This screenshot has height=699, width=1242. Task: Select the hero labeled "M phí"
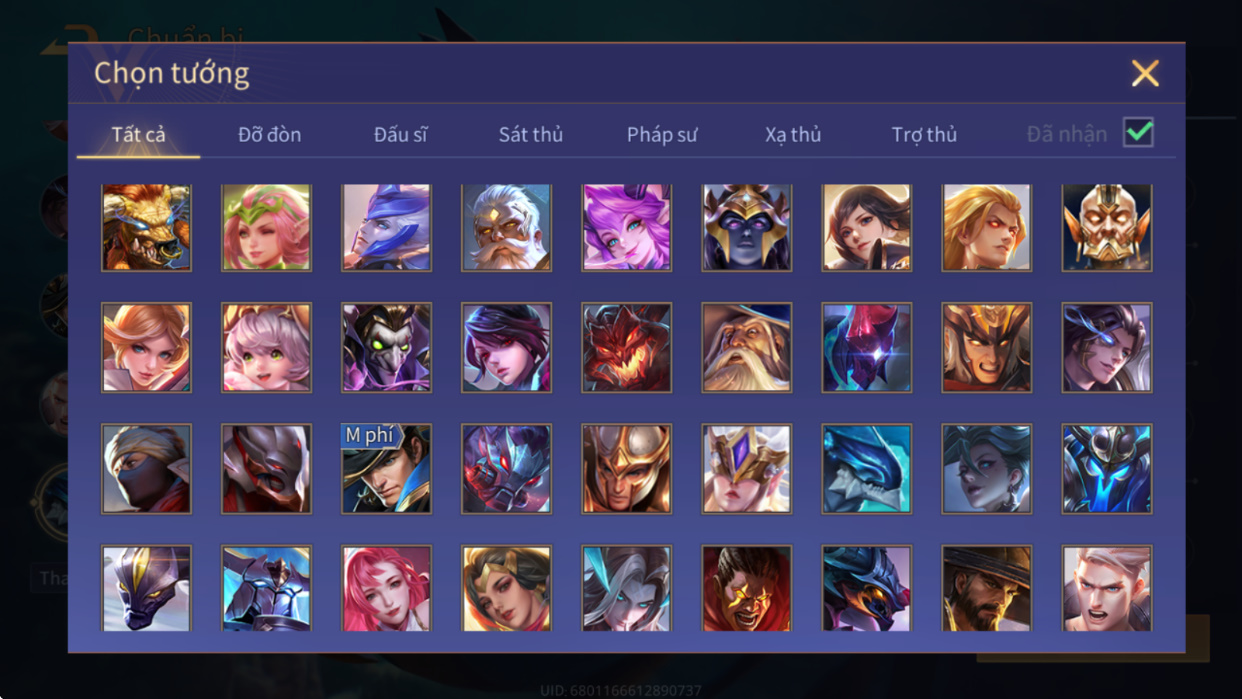[386, 468]
